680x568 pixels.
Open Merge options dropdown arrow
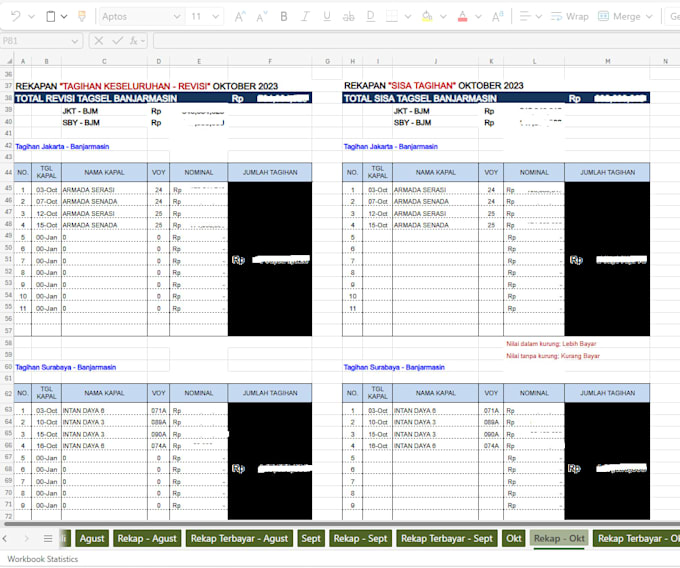649,17
